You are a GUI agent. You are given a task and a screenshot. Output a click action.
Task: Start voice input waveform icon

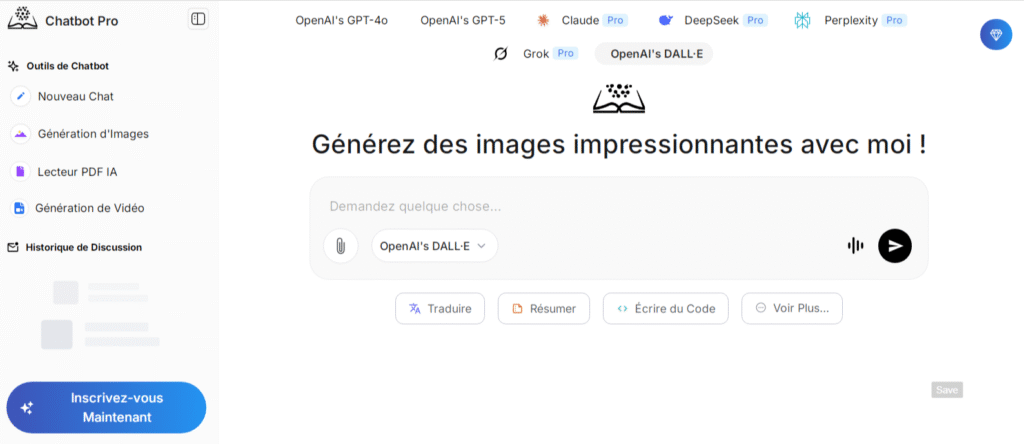855,246
